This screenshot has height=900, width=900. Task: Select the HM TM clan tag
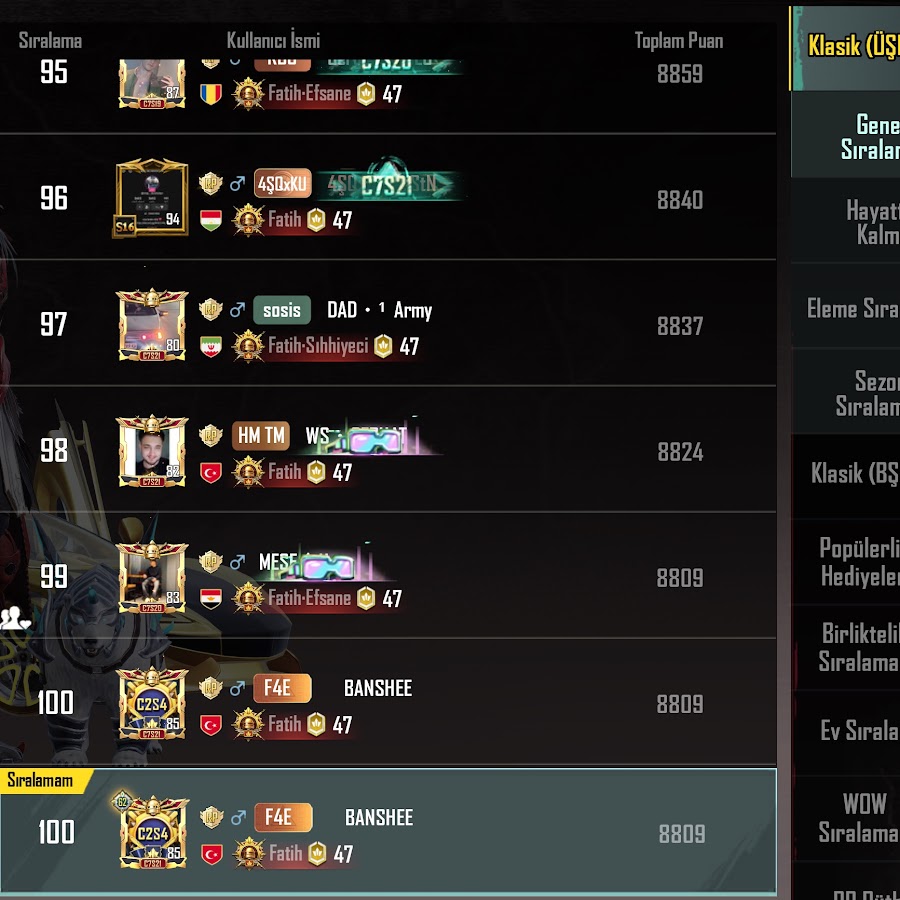(x=261, y=436)
